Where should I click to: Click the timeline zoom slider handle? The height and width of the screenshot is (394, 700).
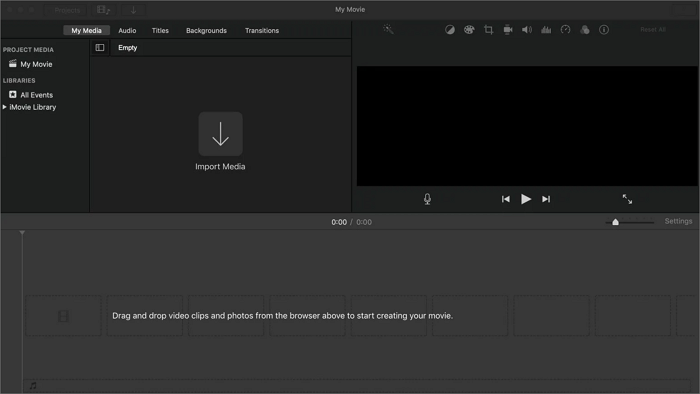click(615, 222)
